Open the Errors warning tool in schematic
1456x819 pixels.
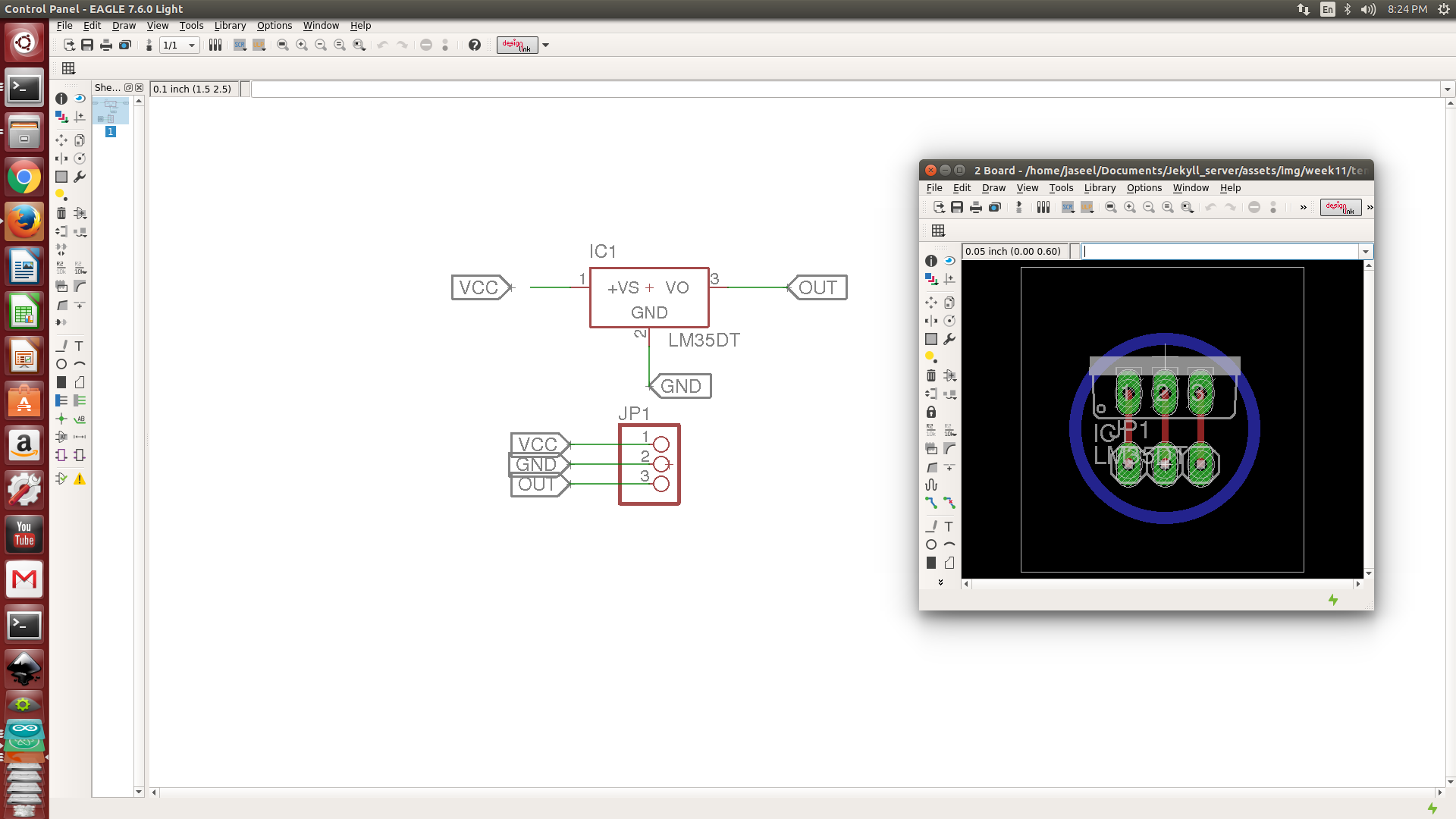tap(80, 479)
